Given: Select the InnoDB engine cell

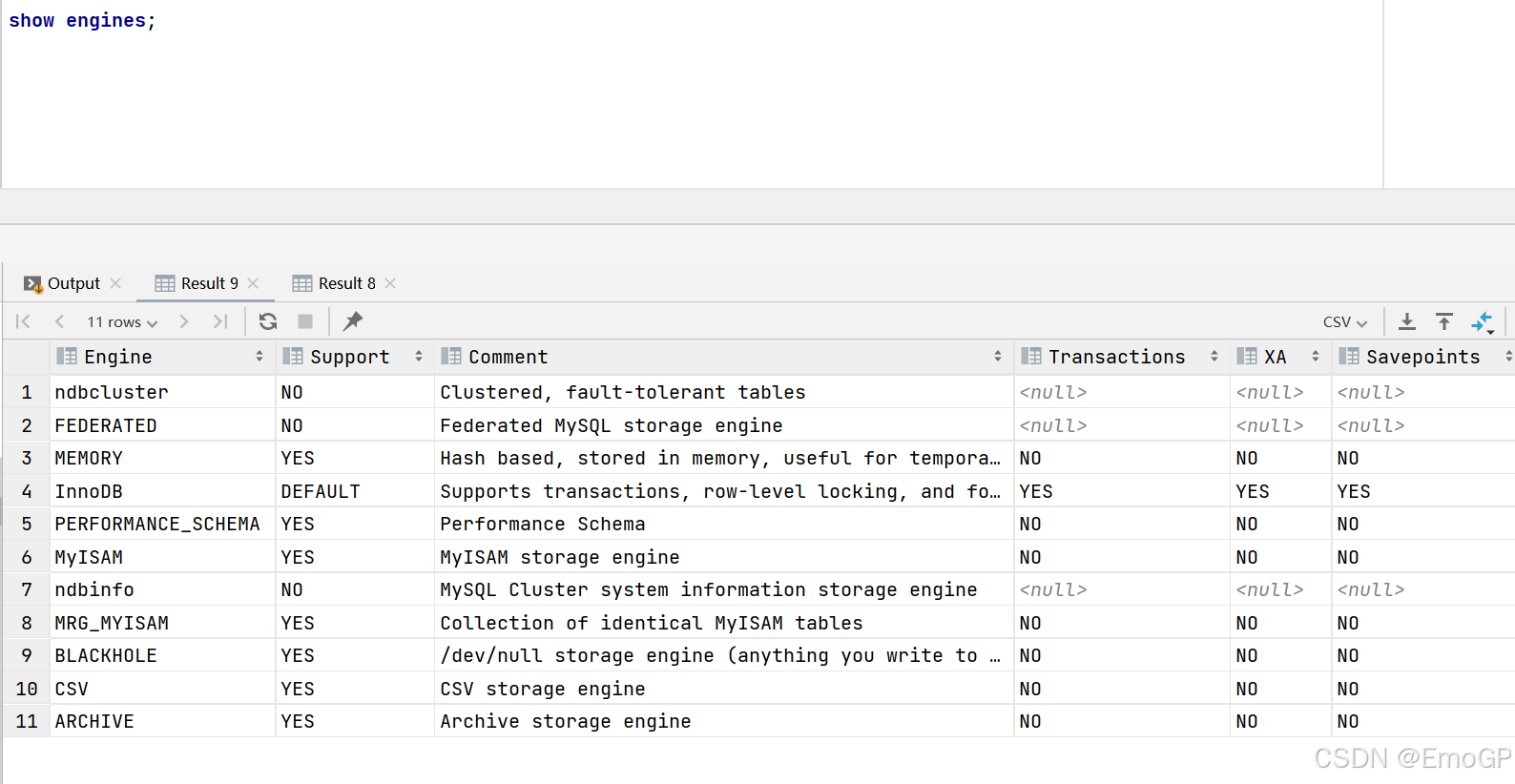Looking at the screenshot, I should pos(89,491).
